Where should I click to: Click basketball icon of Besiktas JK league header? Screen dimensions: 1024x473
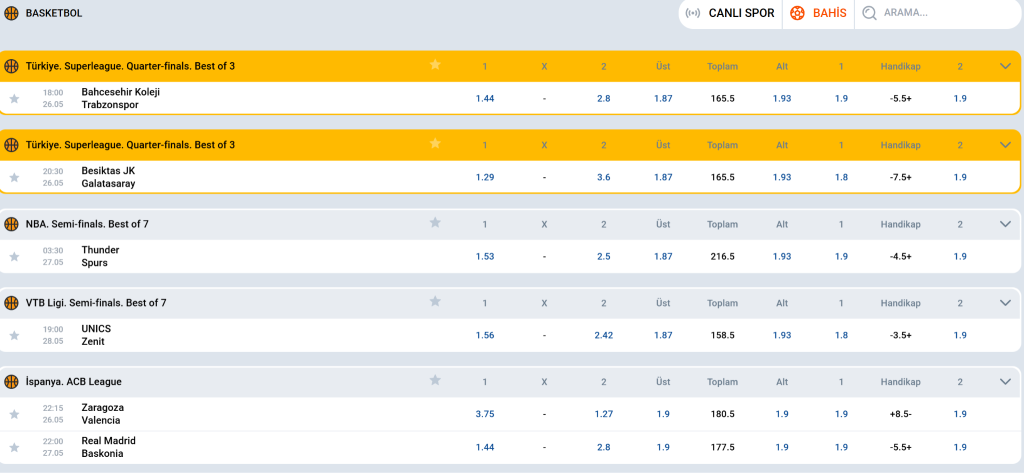pyautogui.click(x=11, y=145)
